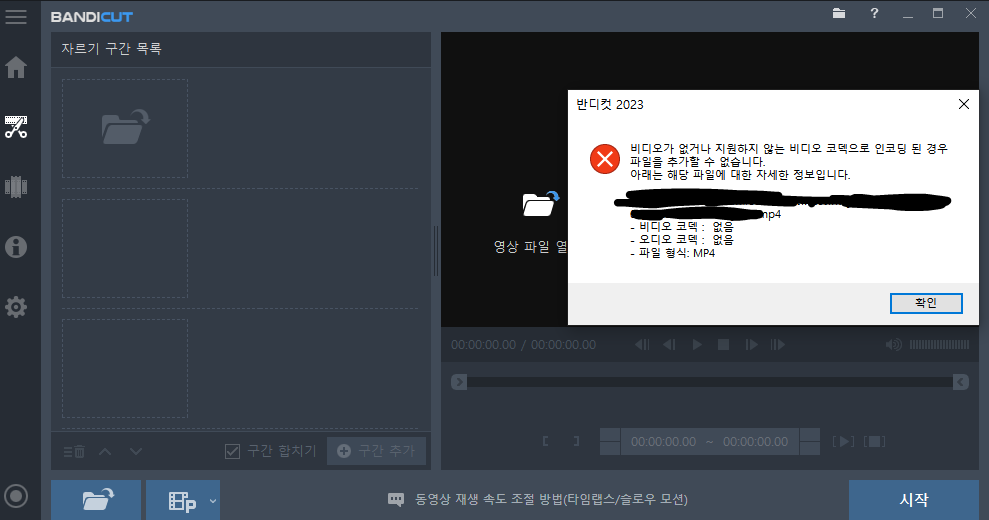The width and height of the screenshot is (989, 520).
Task: Click the '비디오 코덱 : 없음' line
Action: click(682, 227)
